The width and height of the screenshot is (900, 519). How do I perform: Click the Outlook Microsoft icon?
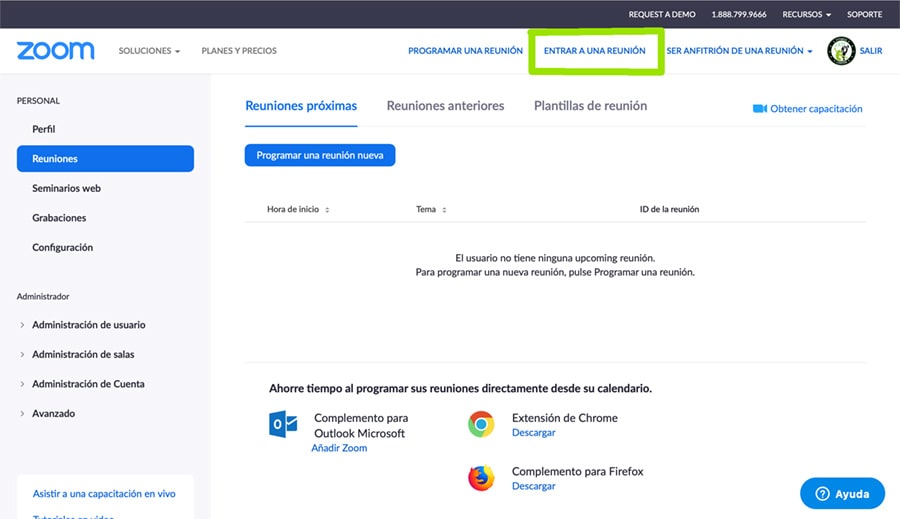(283, 424)
